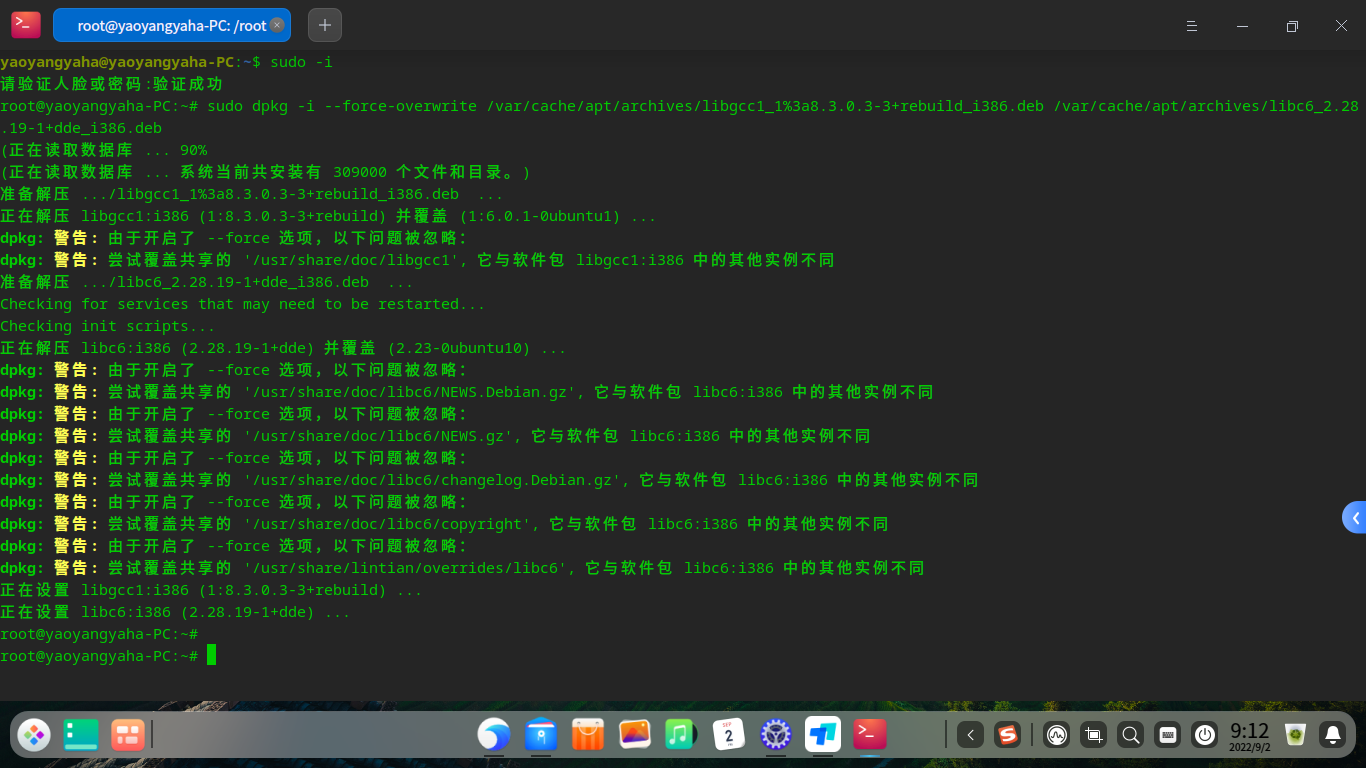Open the Launcher from the dock
Screen dimensions: 1366x768
[x=33, y=735]
